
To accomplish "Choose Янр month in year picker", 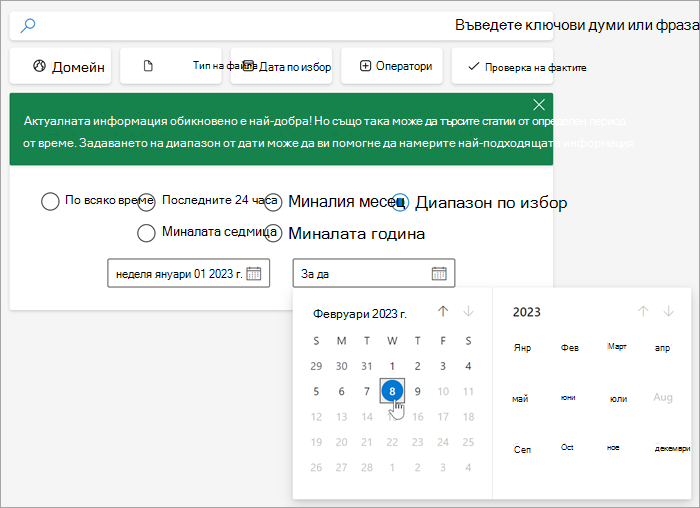I will pos(522,348).
